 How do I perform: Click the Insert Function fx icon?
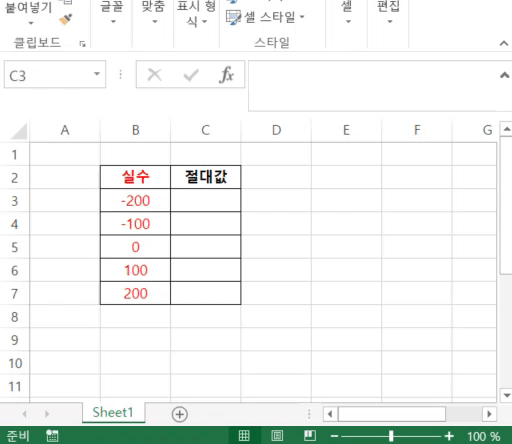[226, 74]
